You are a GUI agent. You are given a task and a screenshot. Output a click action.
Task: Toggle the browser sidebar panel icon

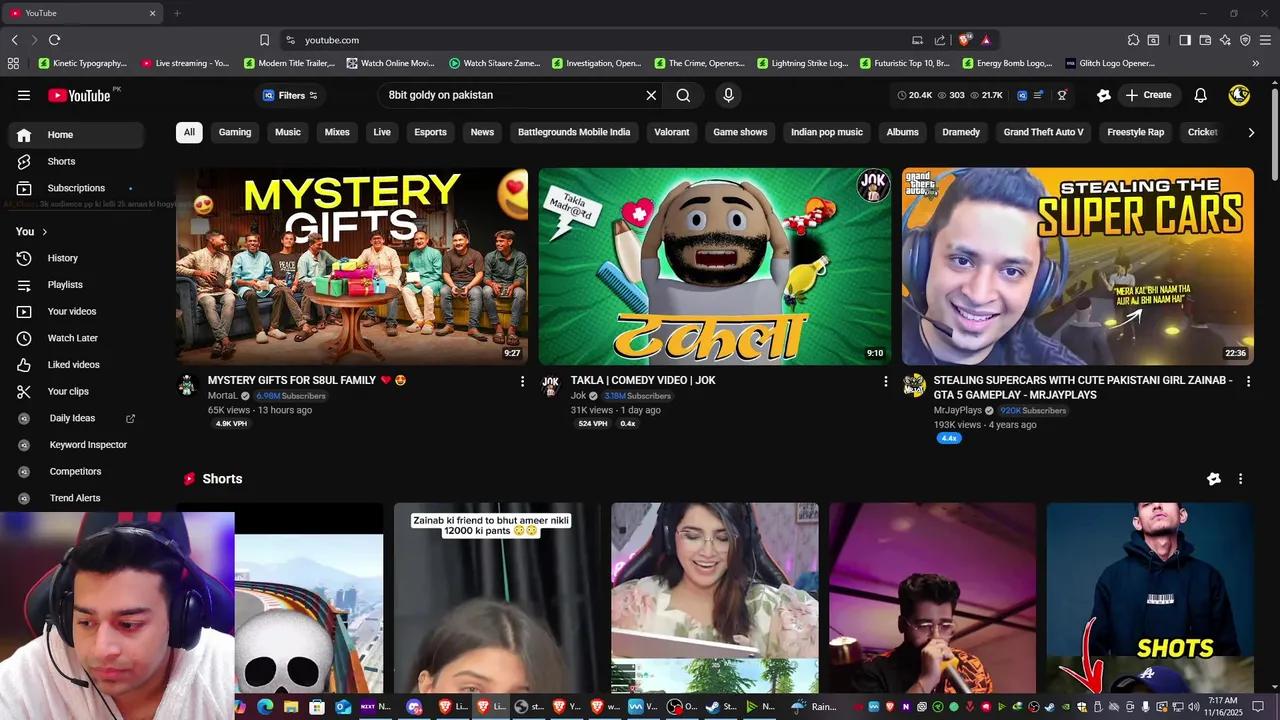tap(1185, 40)
